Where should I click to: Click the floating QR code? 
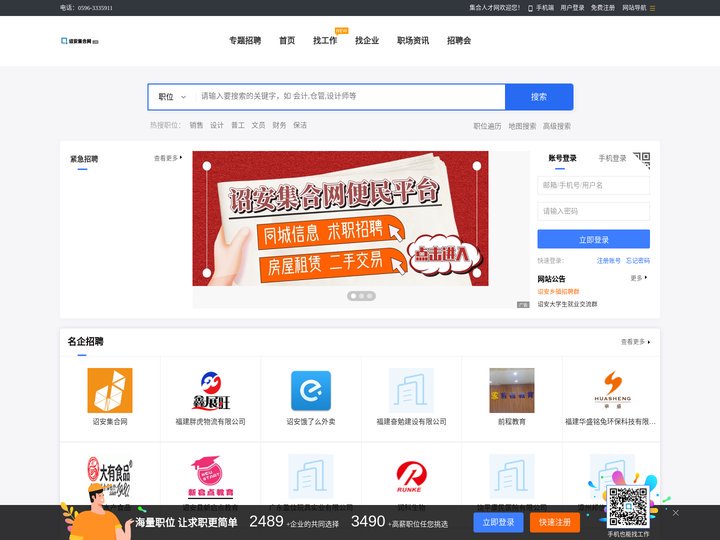click(628, 506)
